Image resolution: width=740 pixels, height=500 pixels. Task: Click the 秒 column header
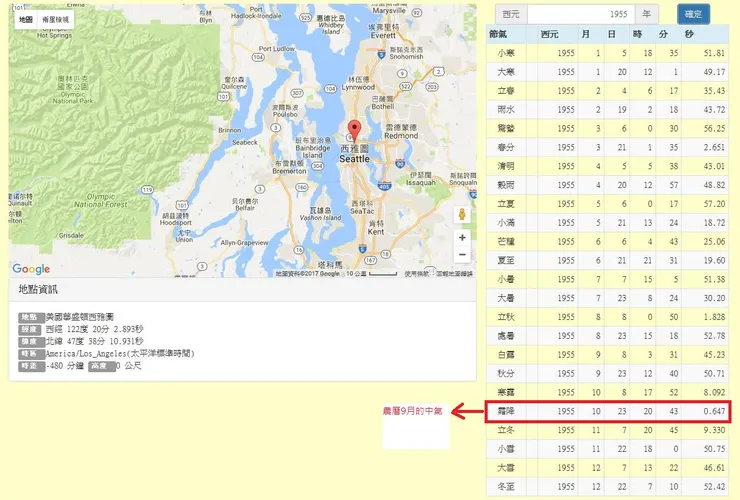pos(690,34)
